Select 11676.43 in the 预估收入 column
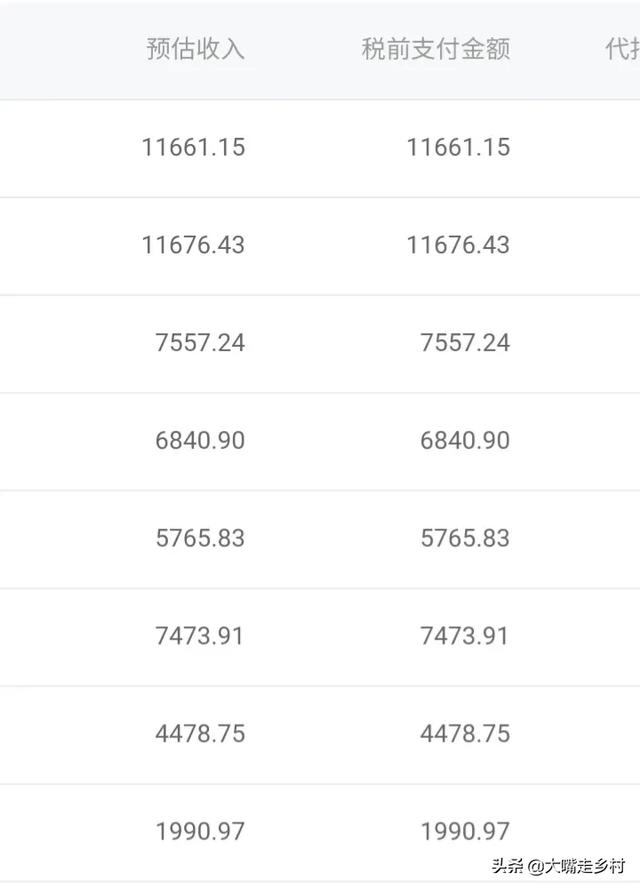 pyautogui.click(x=193, y=245)
